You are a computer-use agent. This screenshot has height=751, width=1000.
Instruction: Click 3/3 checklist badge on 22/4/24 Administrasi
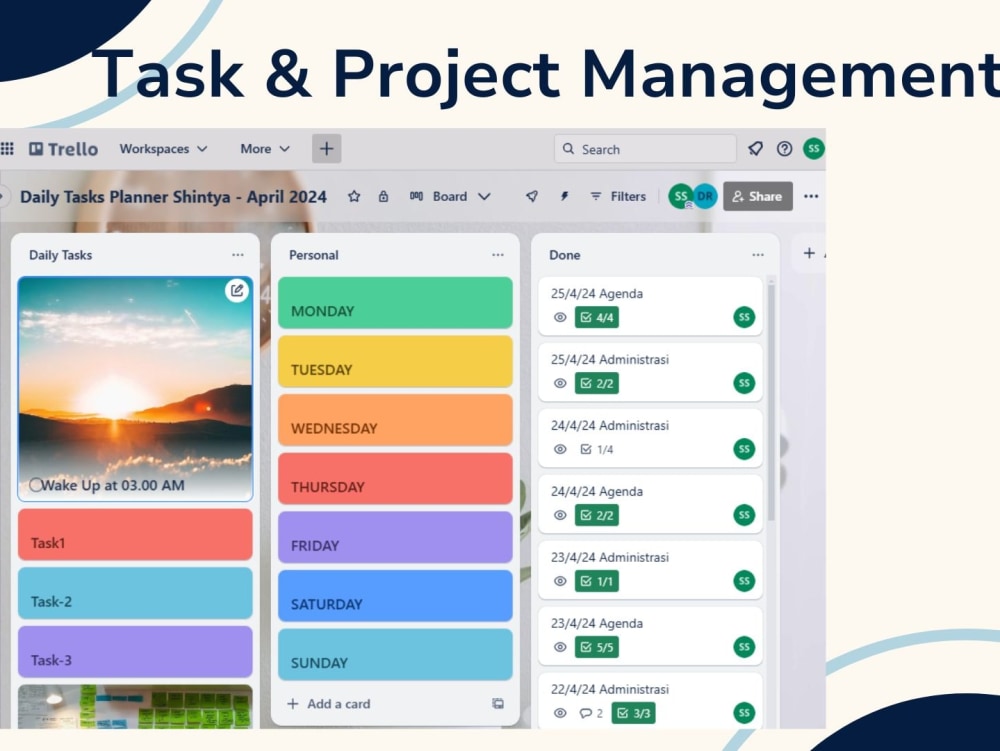tap(633, 713)
